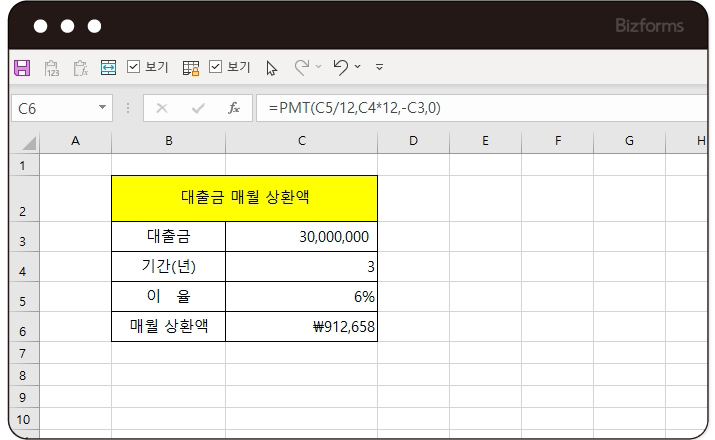The width and height of the screenshot is (715, 440).
Task: Select Paste Values (123) icon
Action: [52, 68]
